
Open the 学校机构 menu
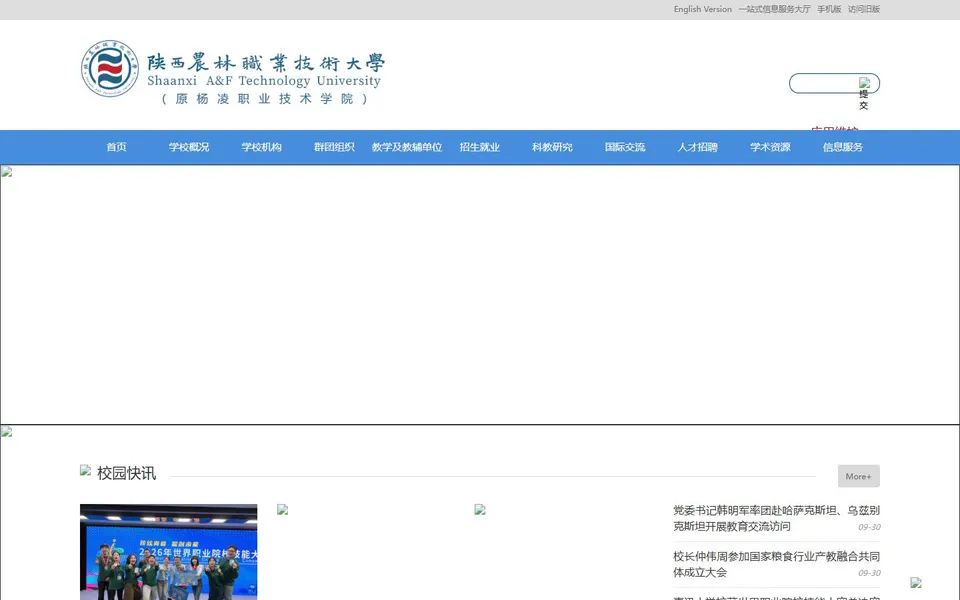point(261,147)
